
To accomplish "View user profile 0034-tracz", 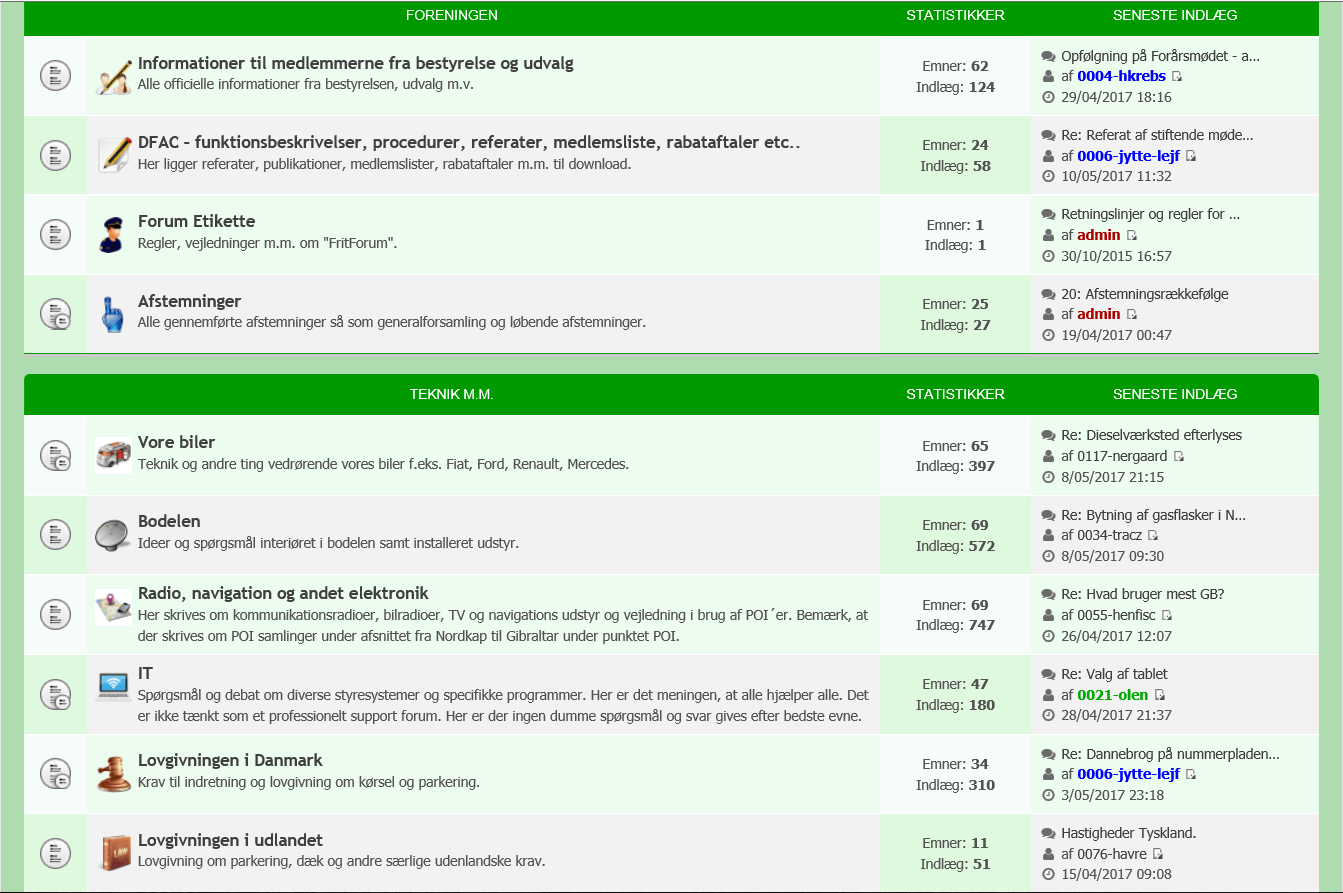I will coord(1110,535).
